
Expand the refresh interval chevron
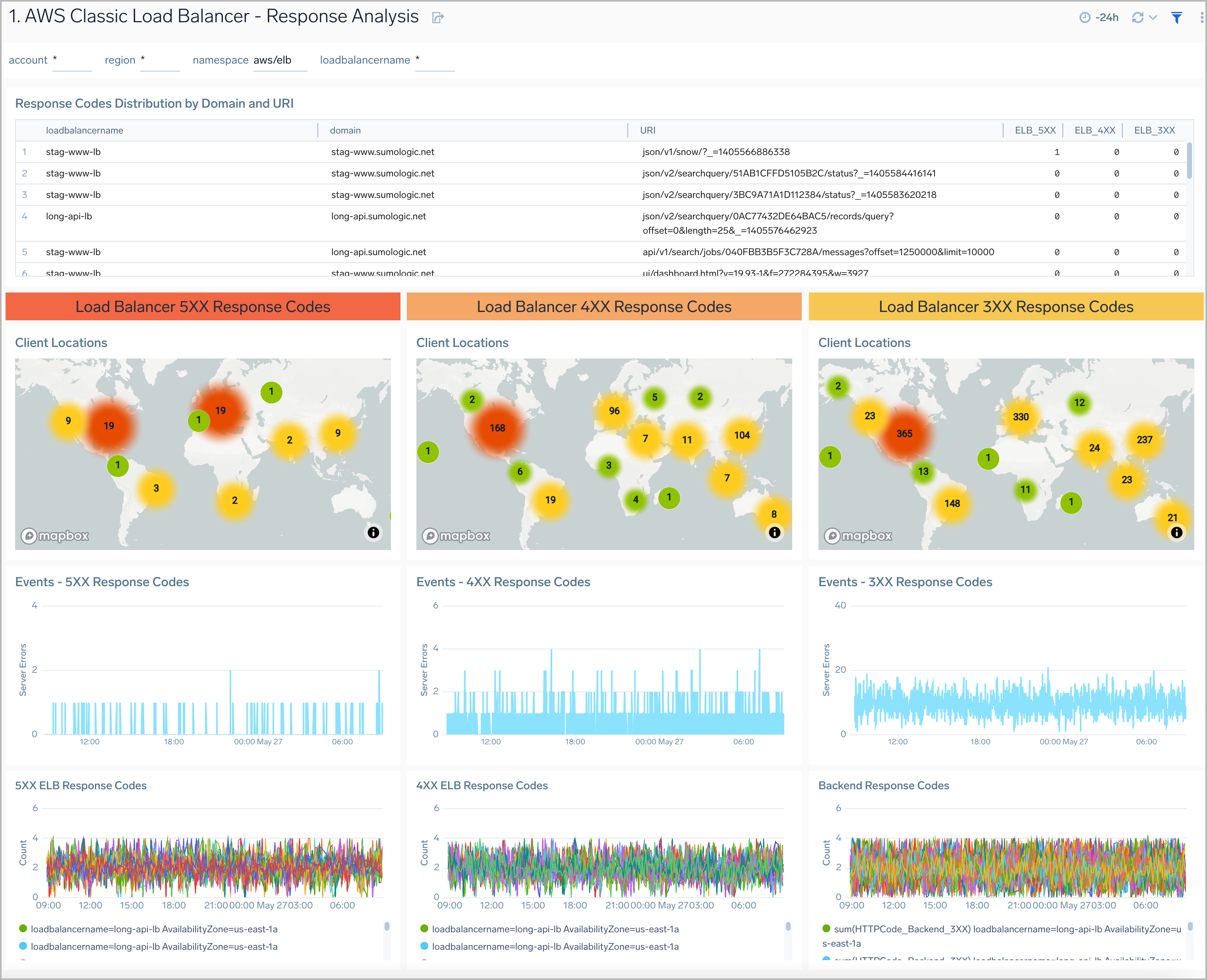(1153, 17)
